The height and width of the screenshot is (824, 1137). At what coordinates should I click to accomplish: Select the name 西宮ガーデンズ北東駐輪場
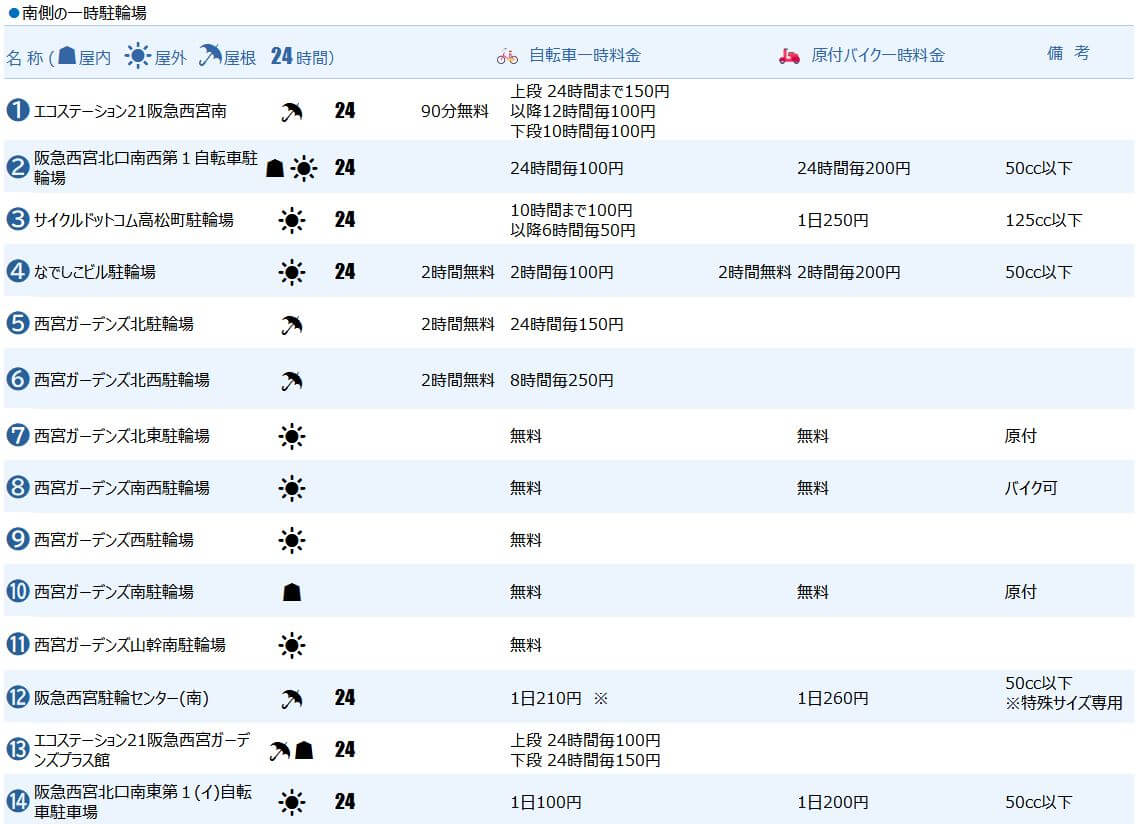click(x=122, y=436)
